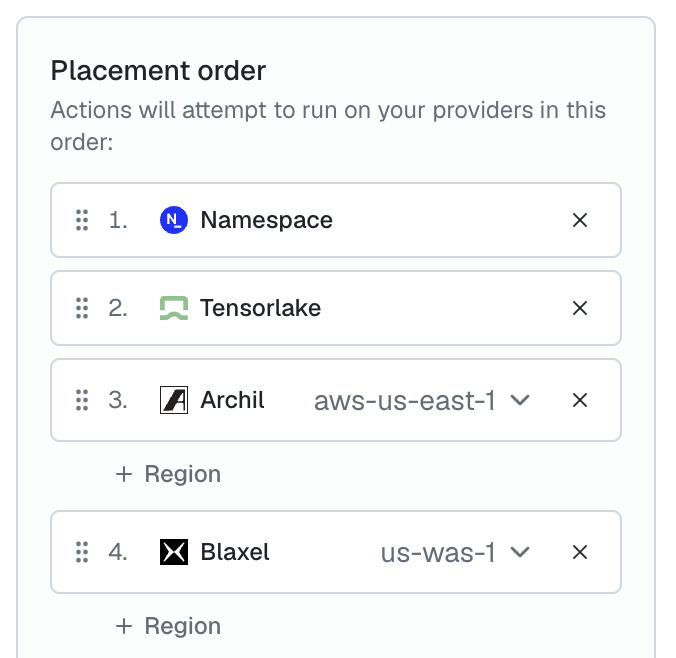
Task: Click the Archil provider logo icon
Action: coord(174,400)
